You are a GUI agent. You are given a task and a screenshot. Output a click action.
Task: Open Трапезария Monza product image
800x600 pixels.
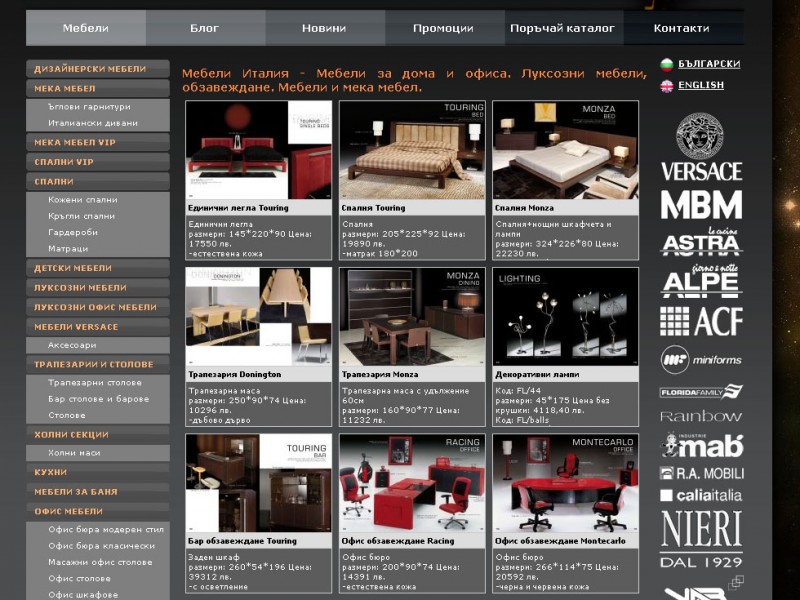pyautogui.click(x=412, y=316)
